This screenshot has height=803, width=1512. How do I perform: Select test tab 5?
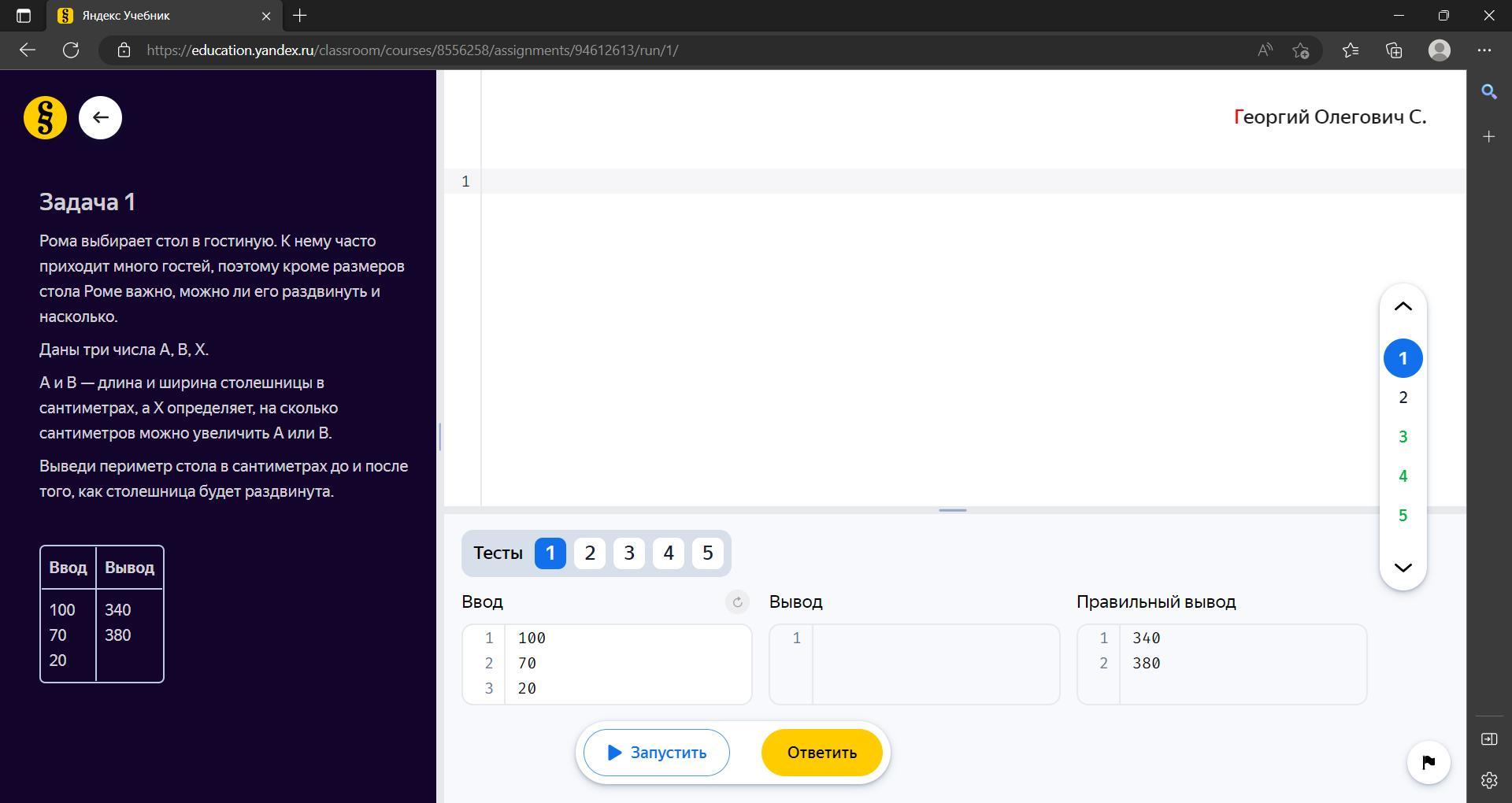708,553
